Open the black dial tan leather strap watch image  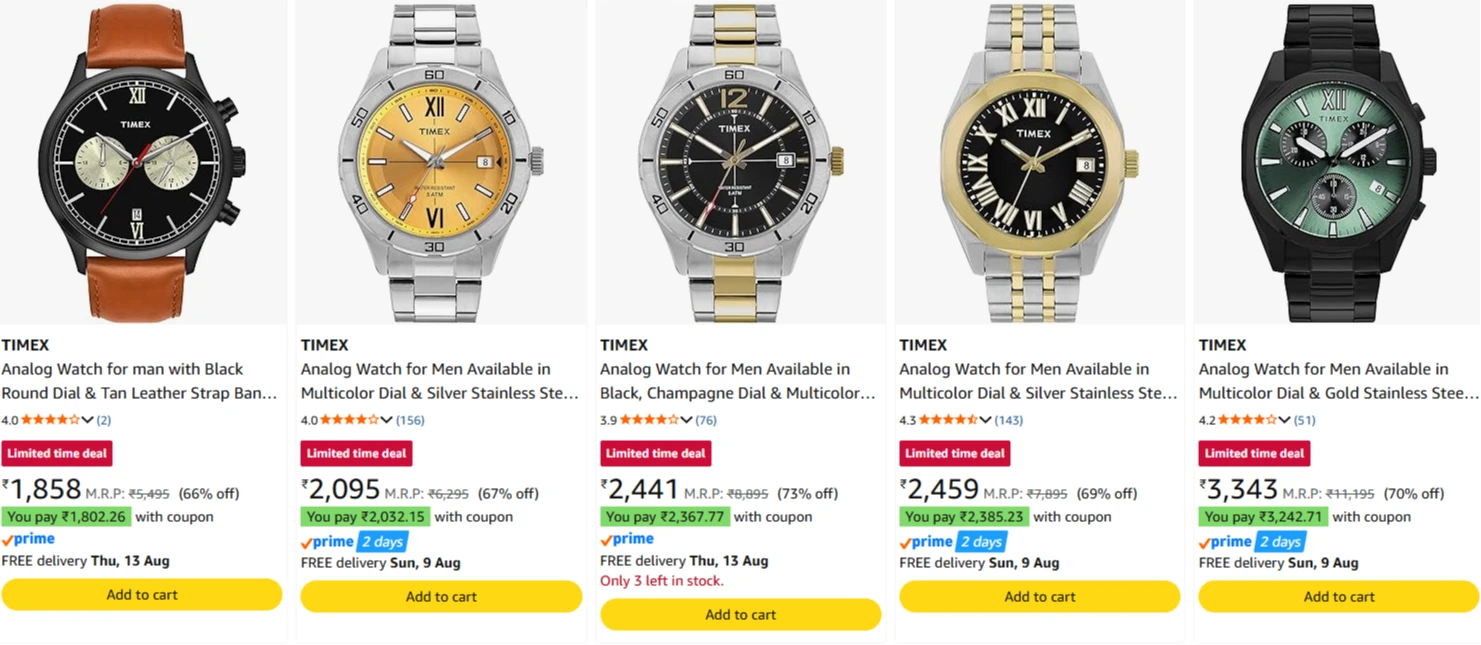[x=142, y=162]
